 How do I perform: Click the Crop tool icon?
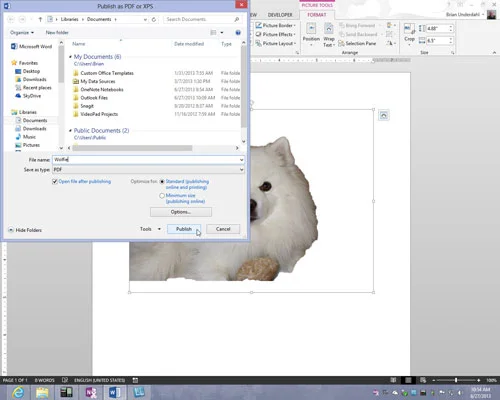(409, 29)
